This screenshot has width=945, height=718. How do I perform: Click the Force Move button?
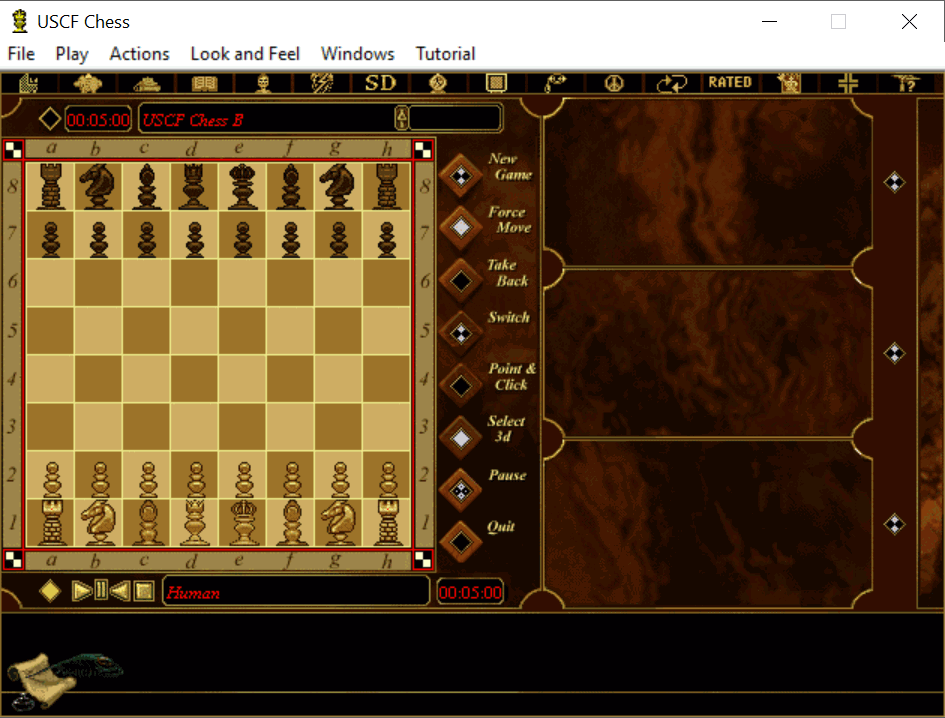click(461, 227)
